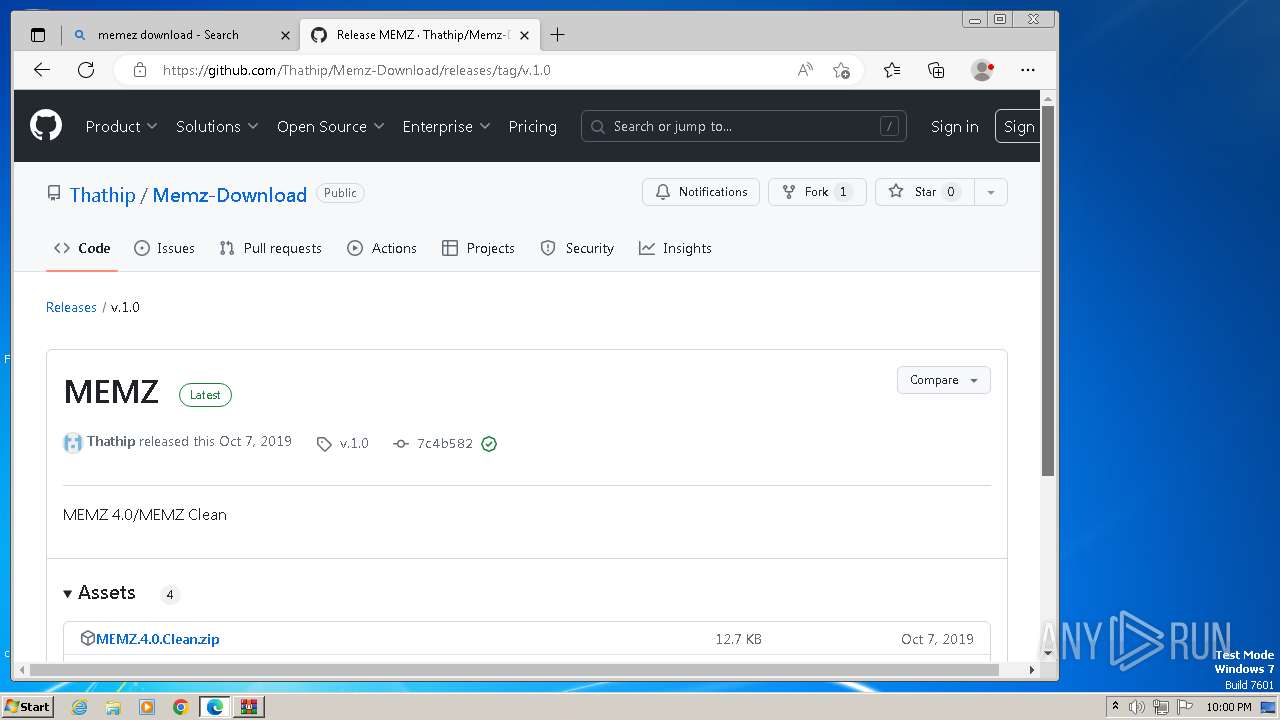
Task: Reload the page with refresh icon
Action: pyautogui.click(x=86, y=70)
